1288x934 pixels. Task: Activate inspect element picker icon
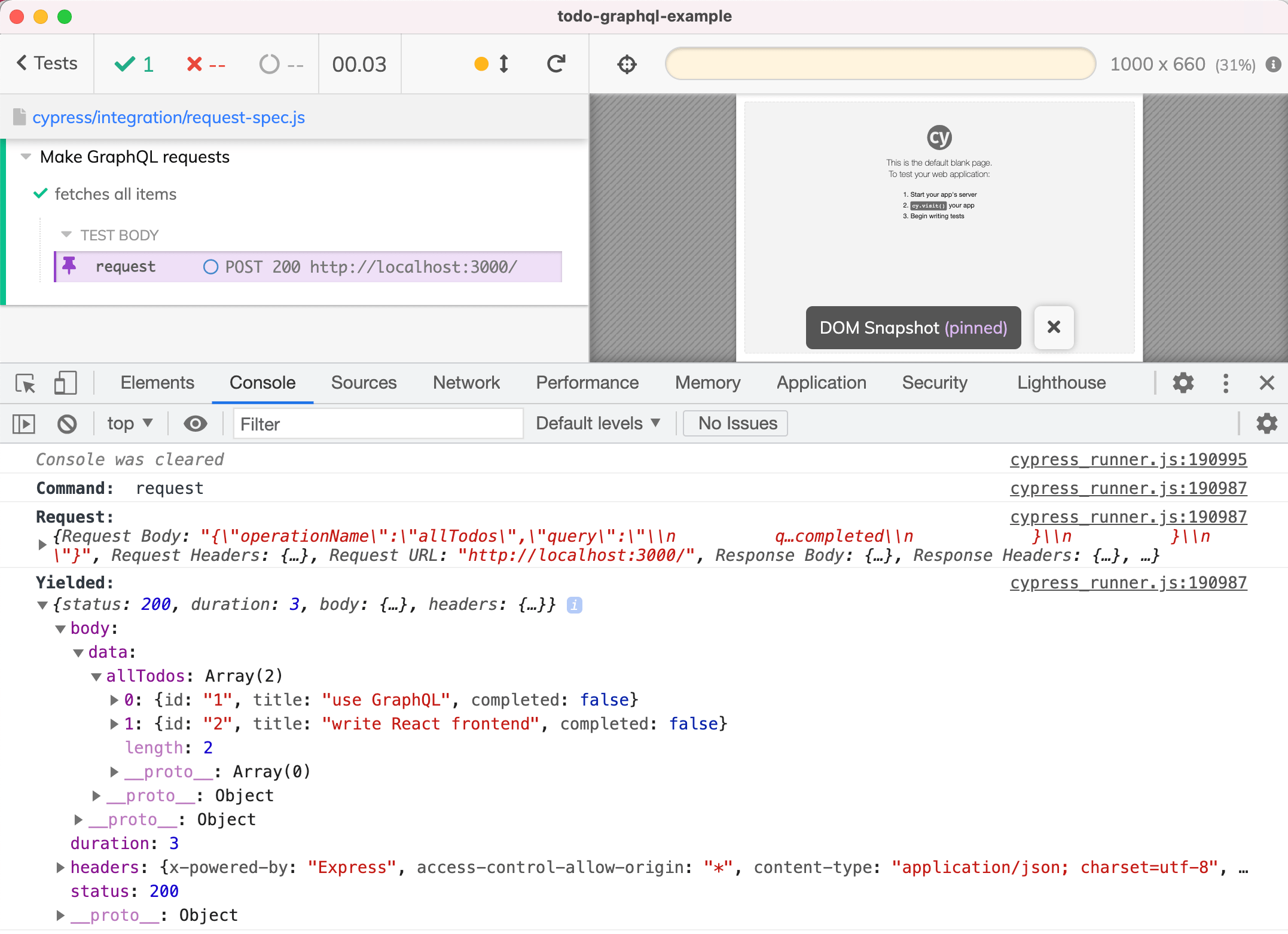point(26,383)
